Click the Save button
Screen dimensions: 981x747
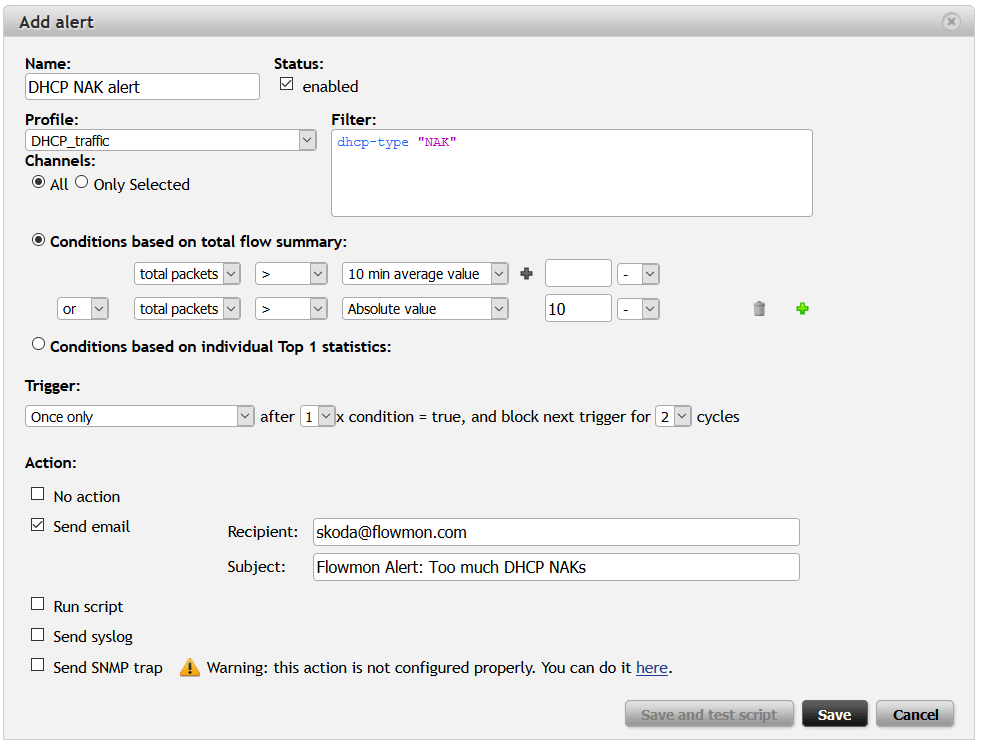pos(834,714)
